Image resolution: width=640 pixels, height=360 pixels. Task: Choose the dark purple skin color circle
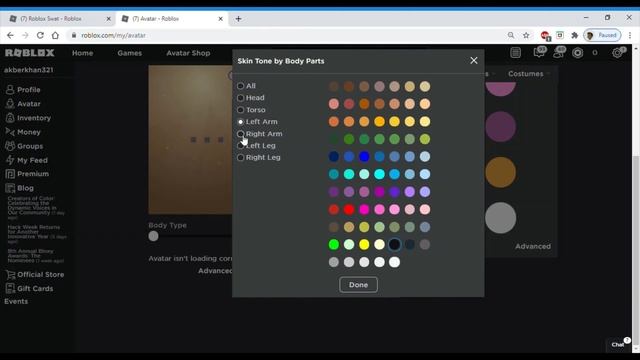click(x=500, y=127)
